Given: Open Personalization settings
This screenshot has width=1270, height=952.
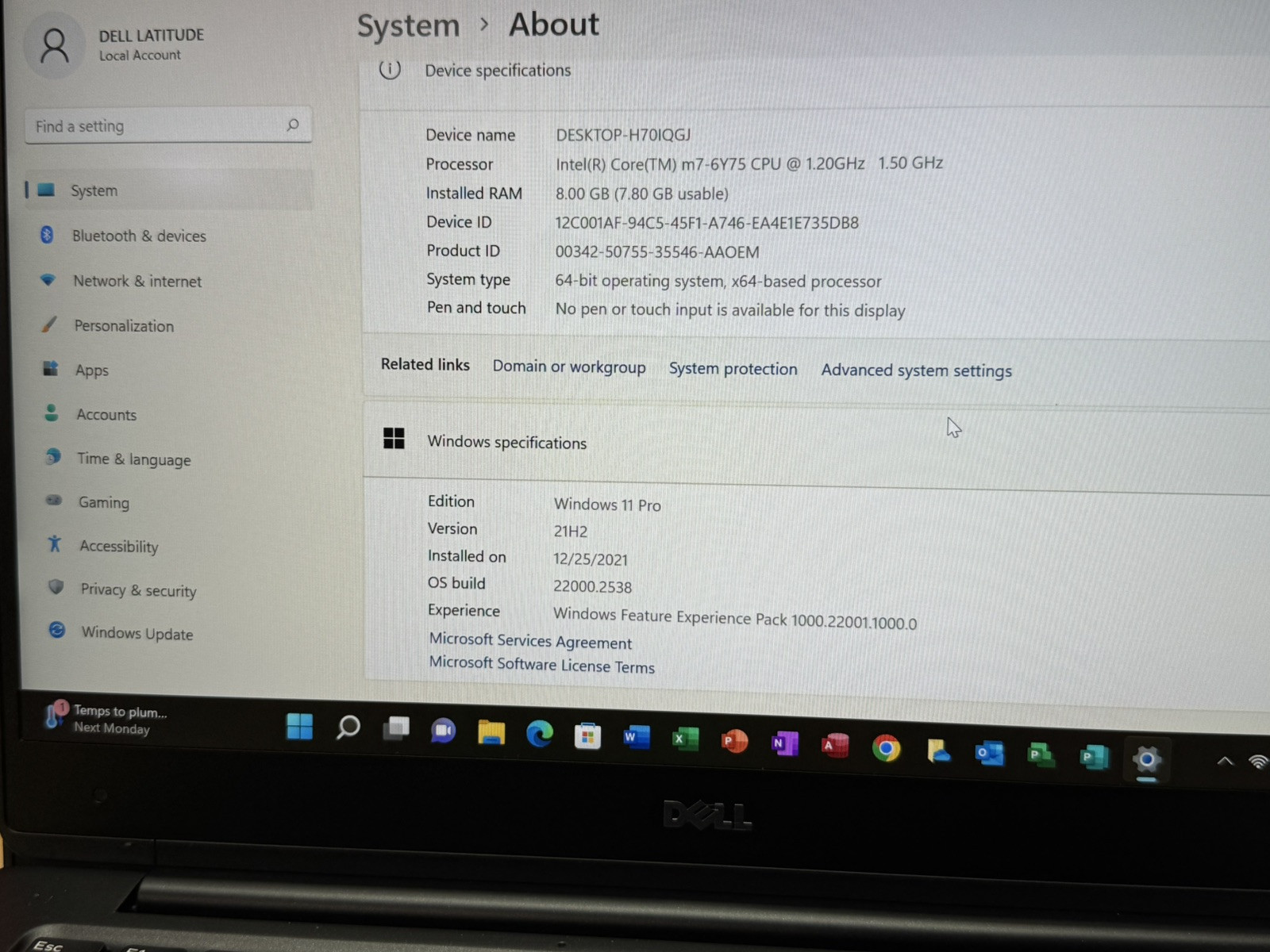Looking at the screenshot, I should coord(124,325).
